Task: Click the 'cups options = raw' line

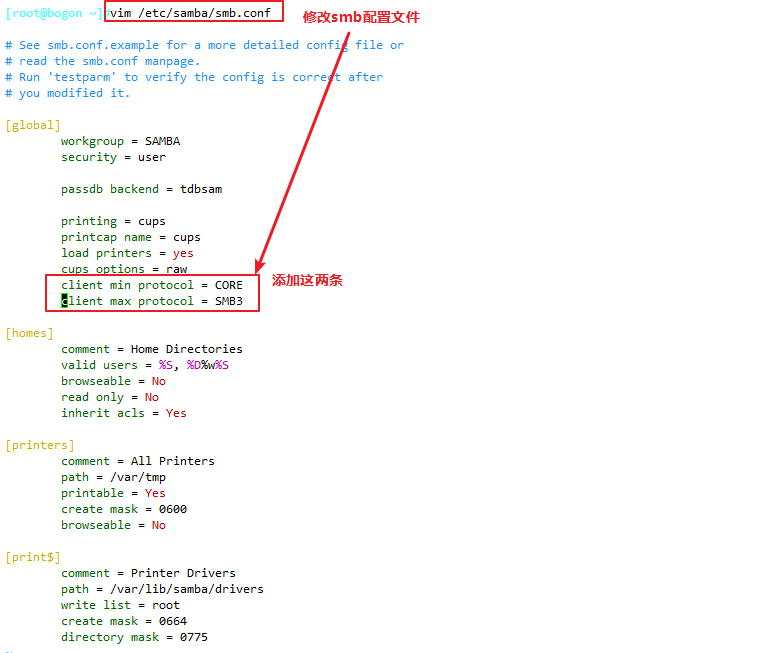Action: [x=124, y=269]
